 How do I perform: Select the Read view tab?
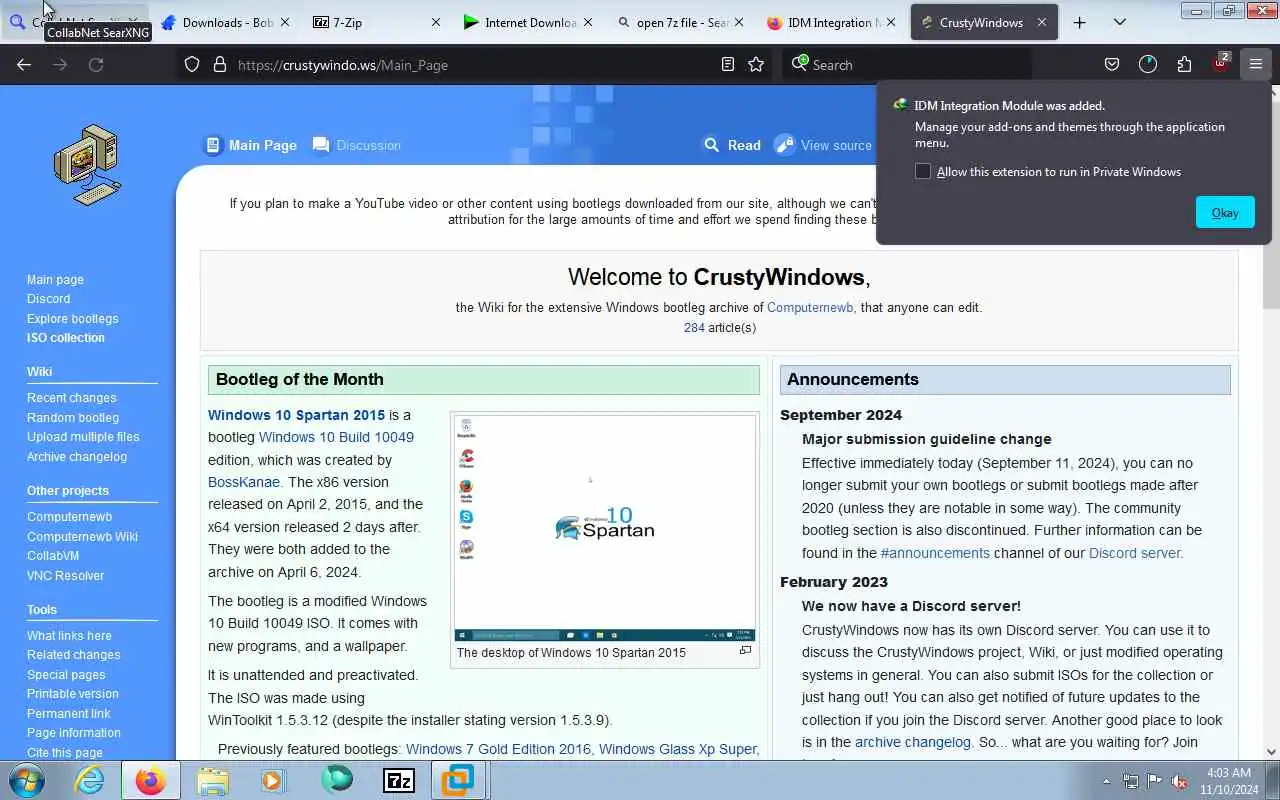[x=732, y=145]
